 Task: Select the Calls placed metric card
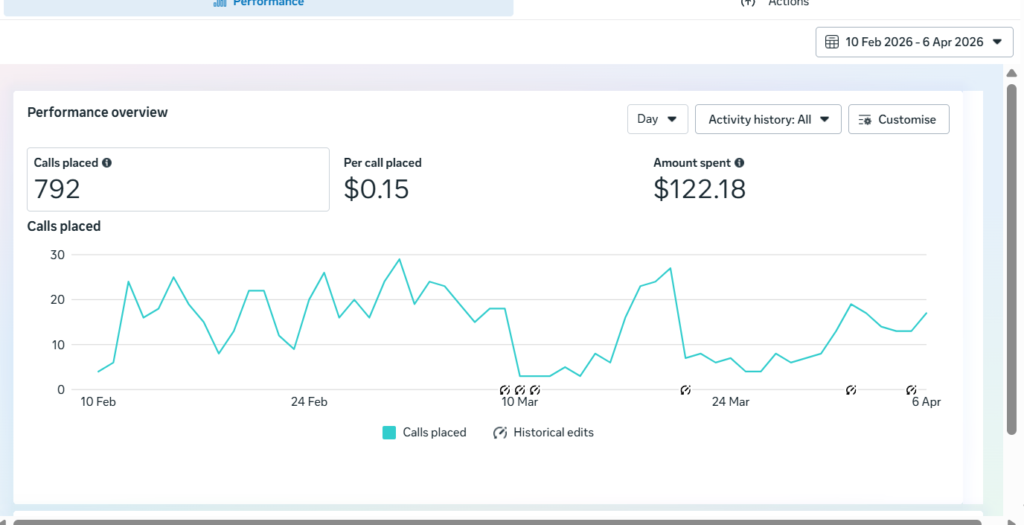pyautogui.click(x=178, y=180)
